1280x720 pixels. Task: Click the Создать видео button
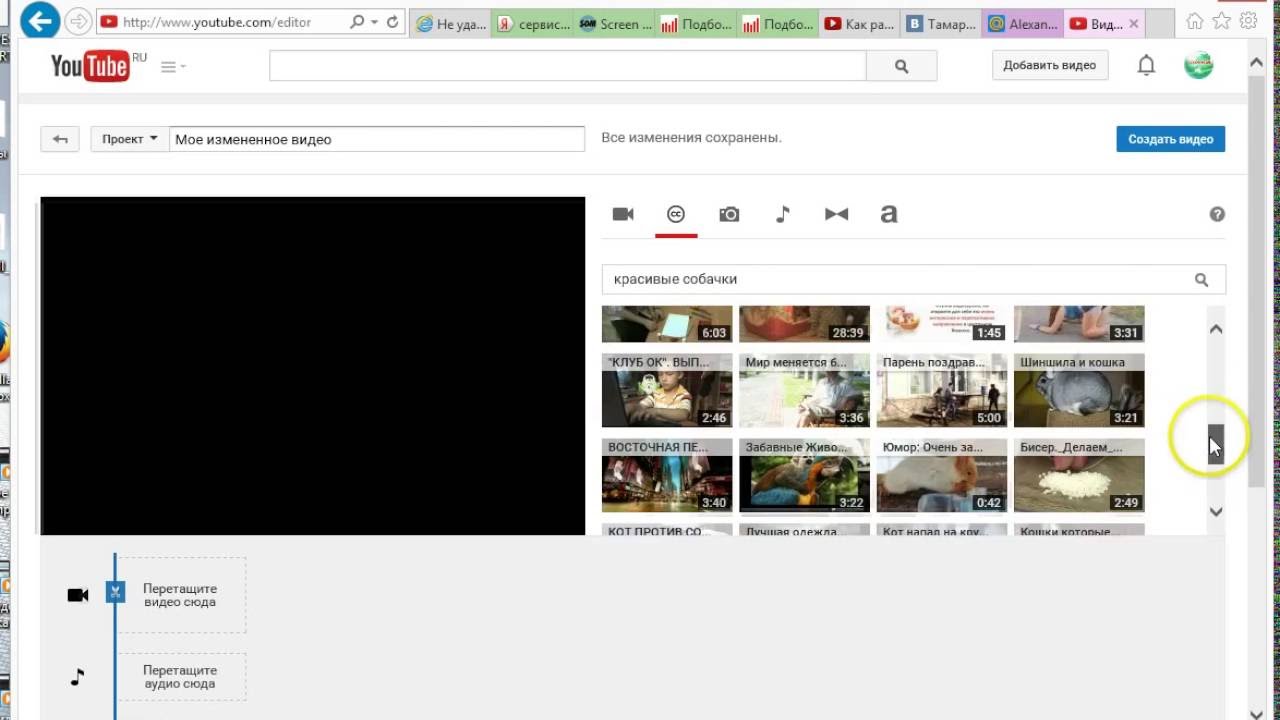pyautogui.click(x=1170, y=139)
